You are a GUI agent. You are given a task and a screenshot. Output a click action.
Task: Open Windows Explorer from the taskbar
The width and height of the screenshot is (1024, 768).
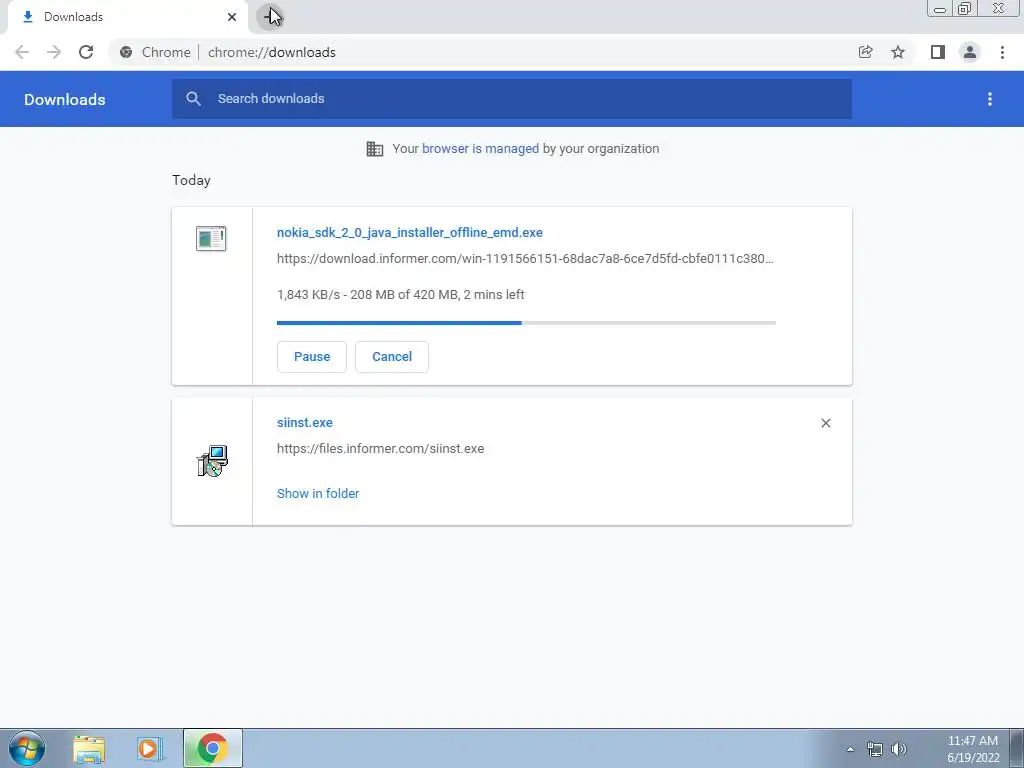89,749
